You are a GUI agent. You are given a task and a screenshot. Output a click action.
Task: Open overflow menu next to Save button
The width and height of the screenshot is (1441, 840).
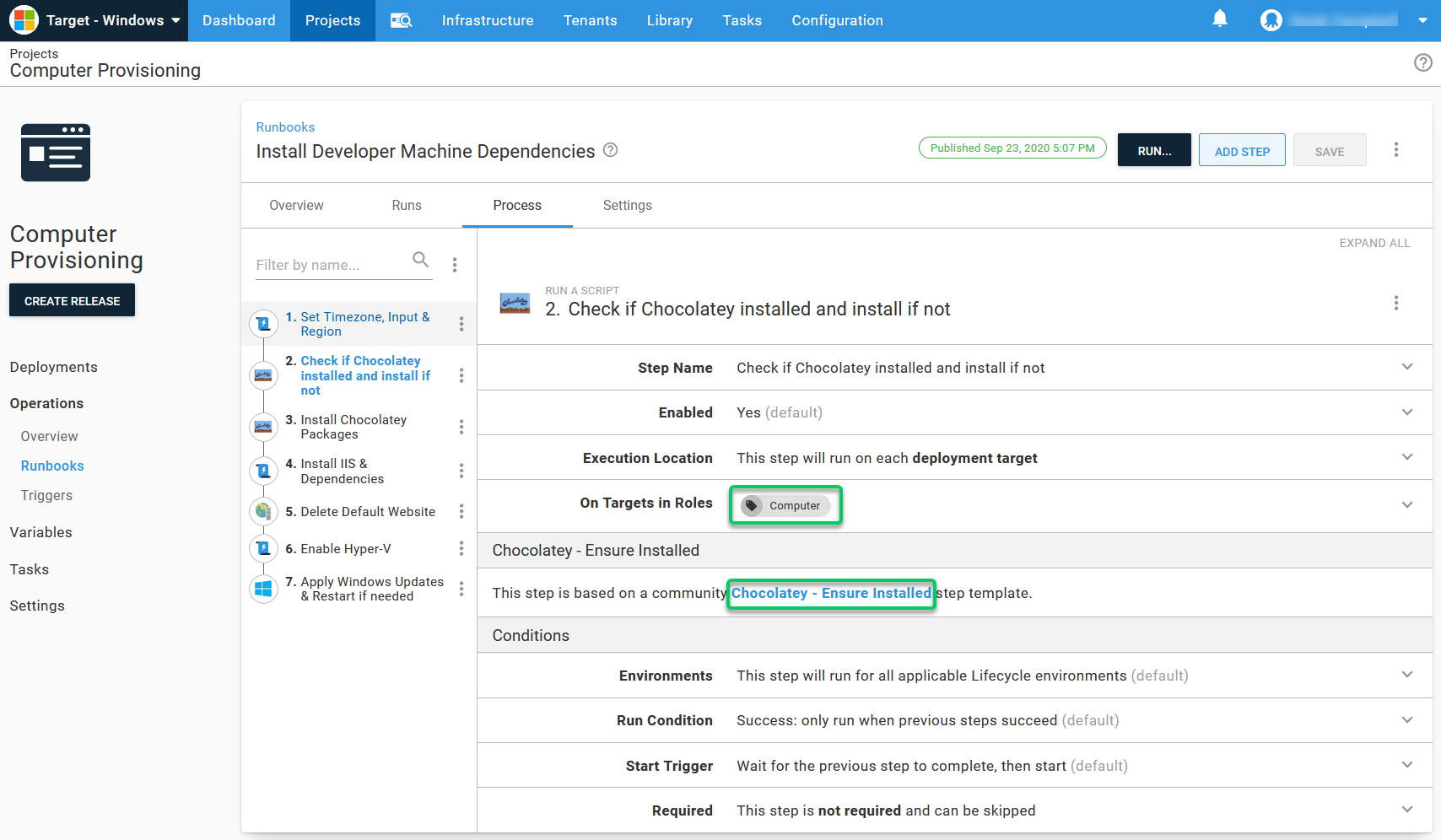point(1395,150)
